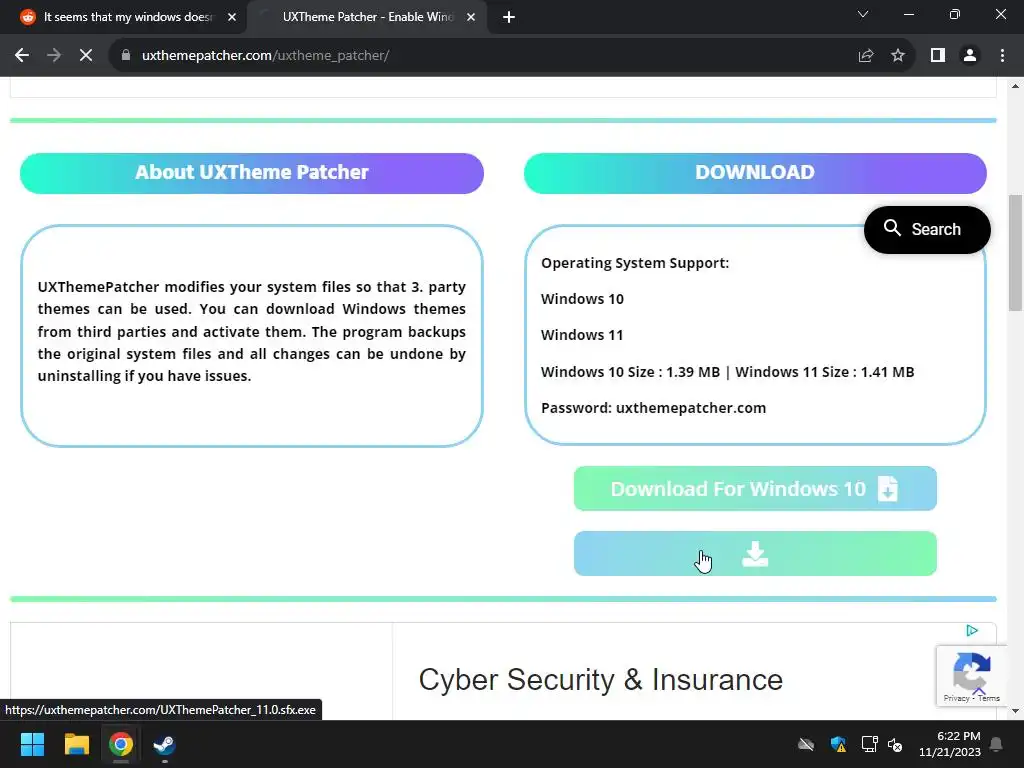The width and height of the screenshot is (1024, 768).
Task: Click the About UXTheme Patcher header
Action: click(x=251, y=173)
